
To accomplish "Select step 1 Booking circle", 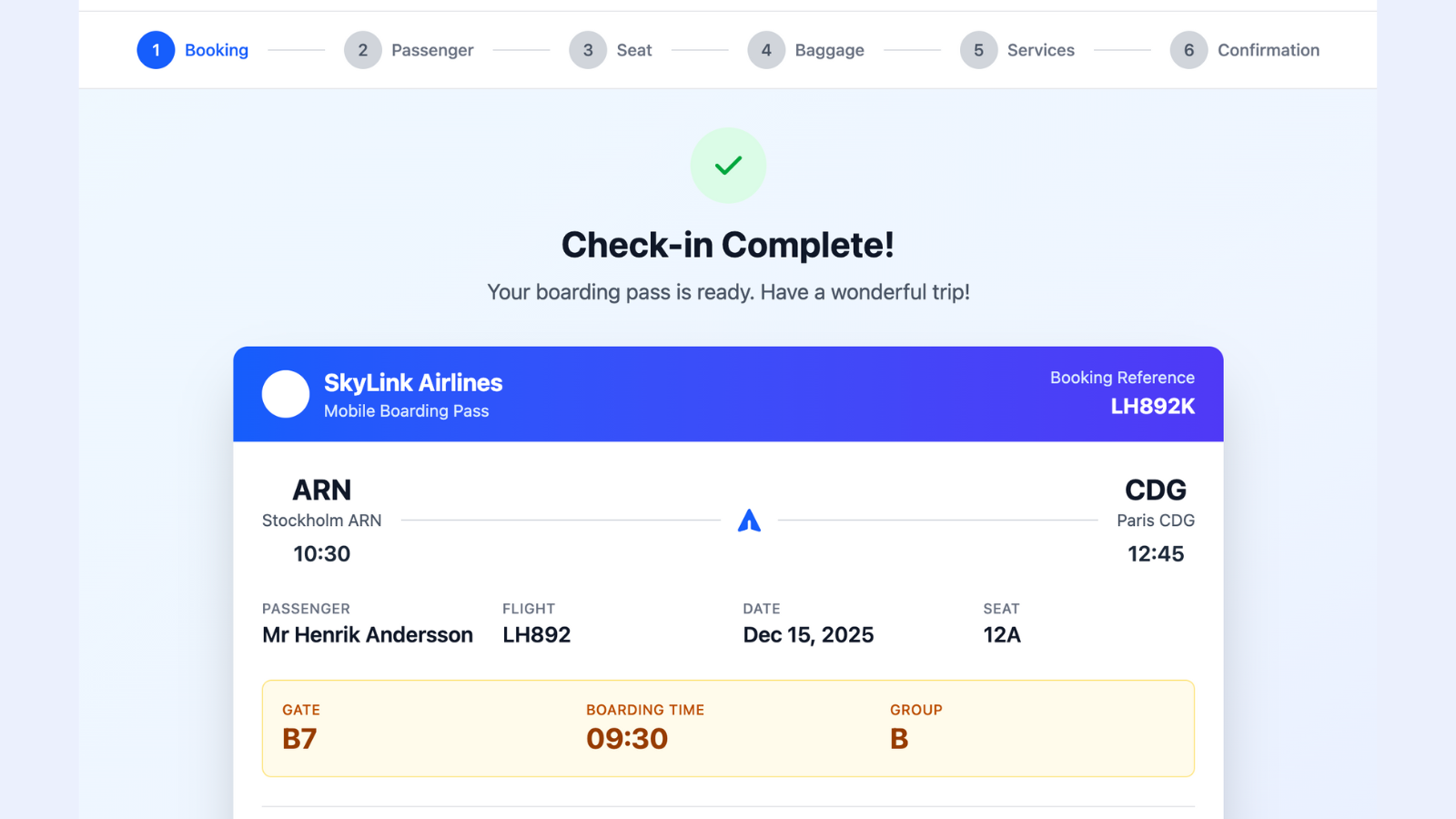I will coord(156,50).
